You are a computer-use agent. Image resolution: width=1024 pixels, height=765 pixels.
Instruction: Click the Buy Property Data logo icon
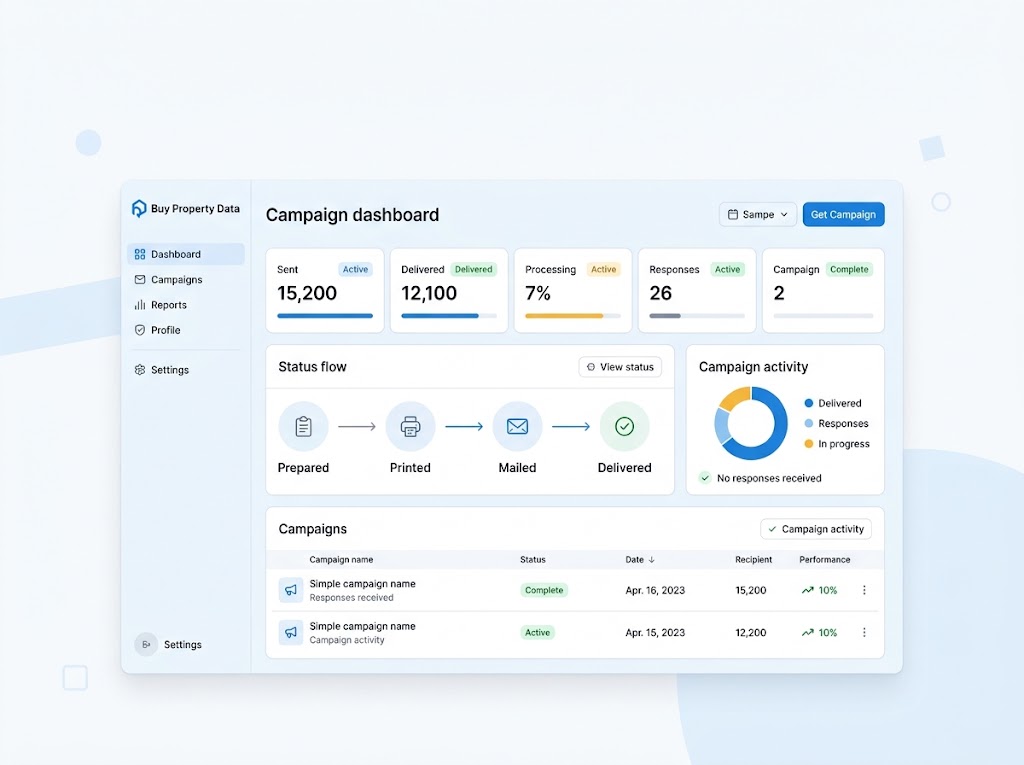click(139, 208)
